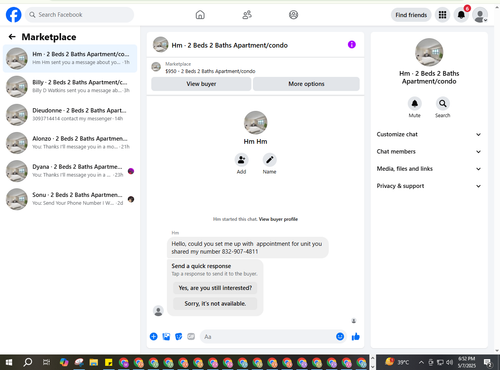This screenshot has height=370, width=500.
Task: Open the Facebook menu grid icon
Action: (442, 15)
